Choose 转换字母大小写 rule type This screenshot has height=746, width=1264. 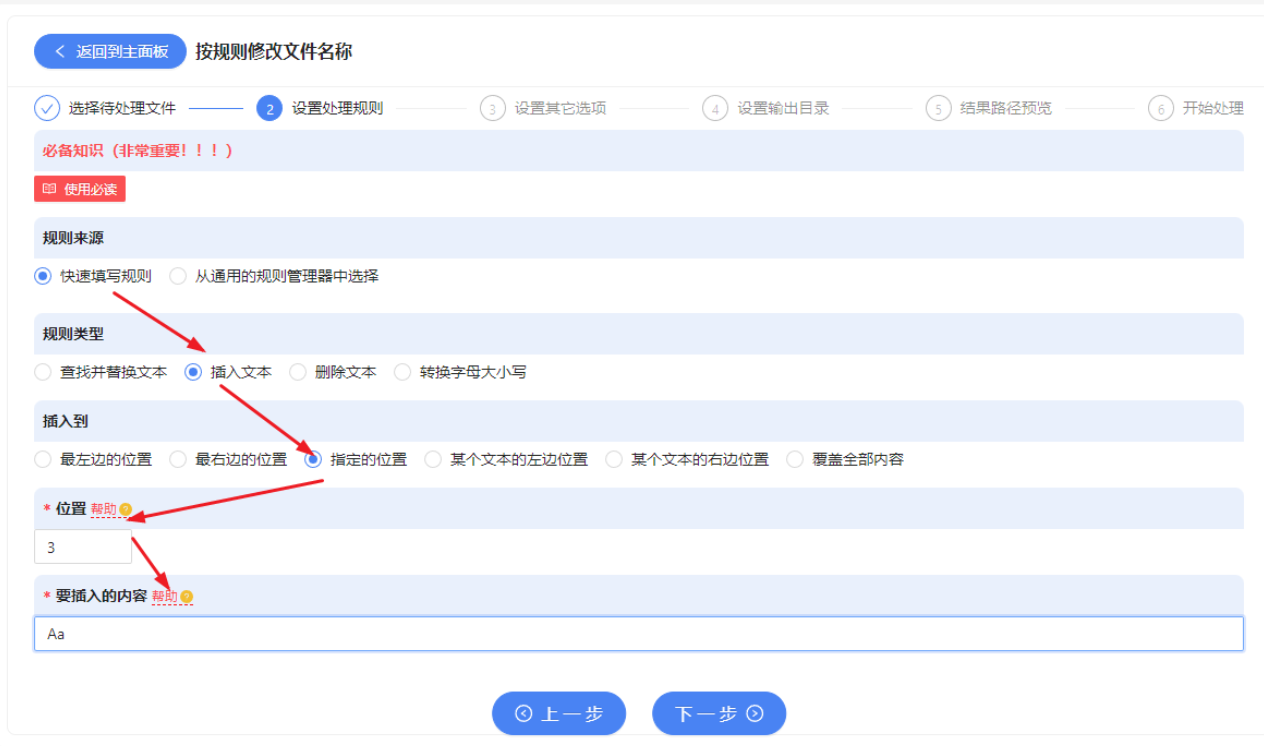(x=460, y=372)
